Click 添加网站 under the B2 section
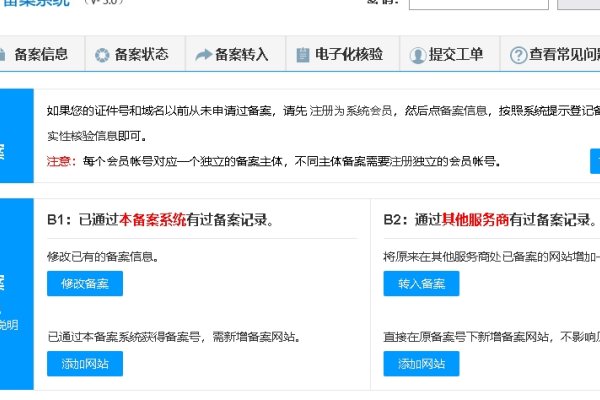The height and width of the screenshot is (400, 600). pyautogui.click(x=421, y=364)
